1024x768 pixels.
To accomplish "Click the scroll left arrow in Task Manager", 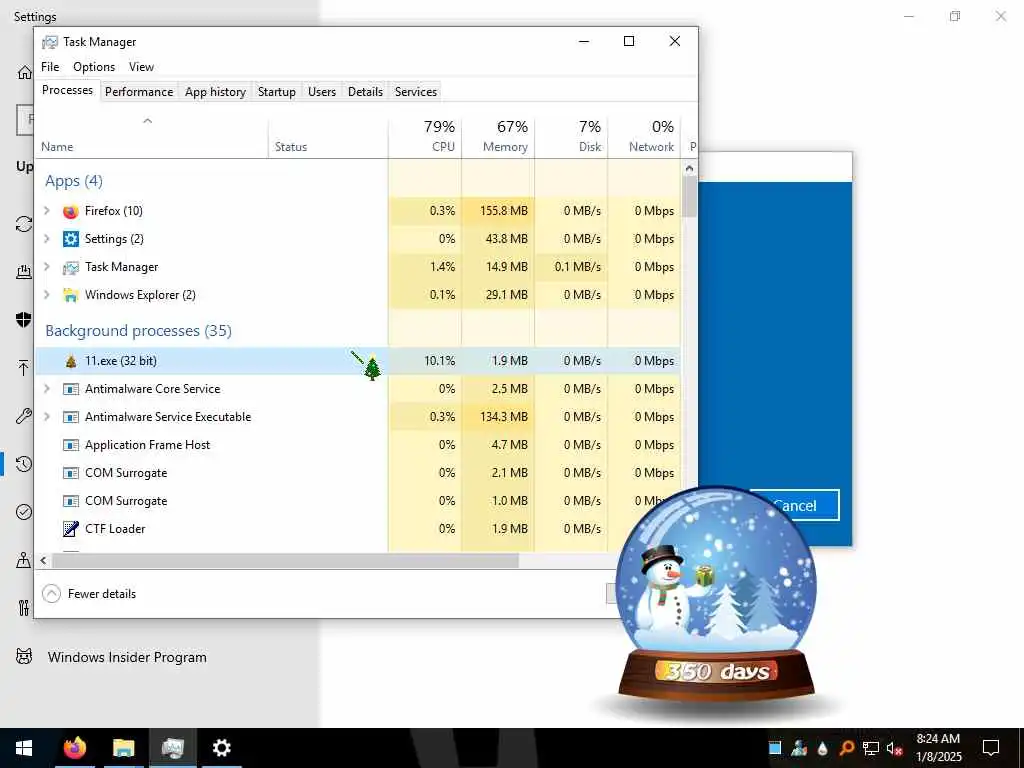I will click(x=44, y=560).
